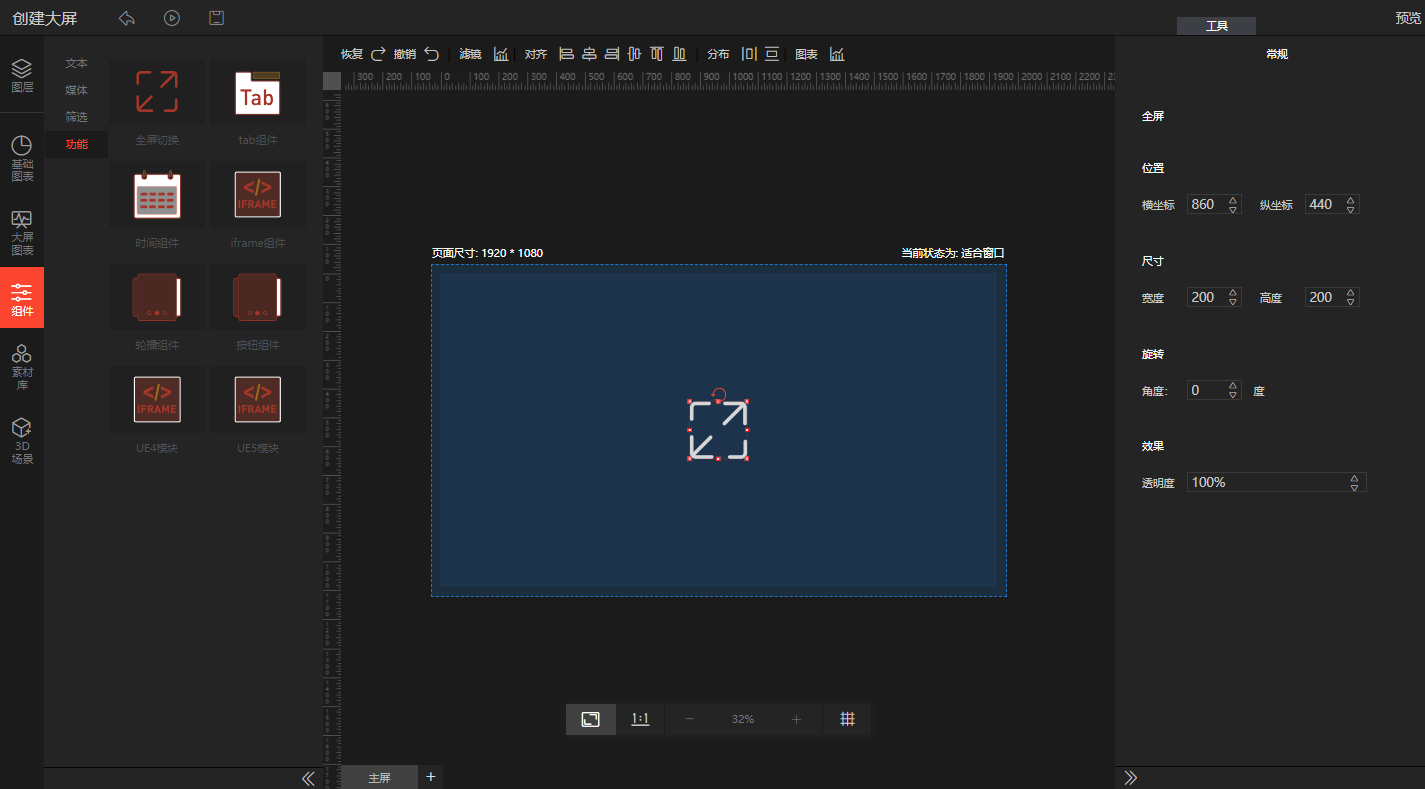The image size is (1425, 789).
Task: Click the align horizontal center icon
Action: tap(589, 54)
